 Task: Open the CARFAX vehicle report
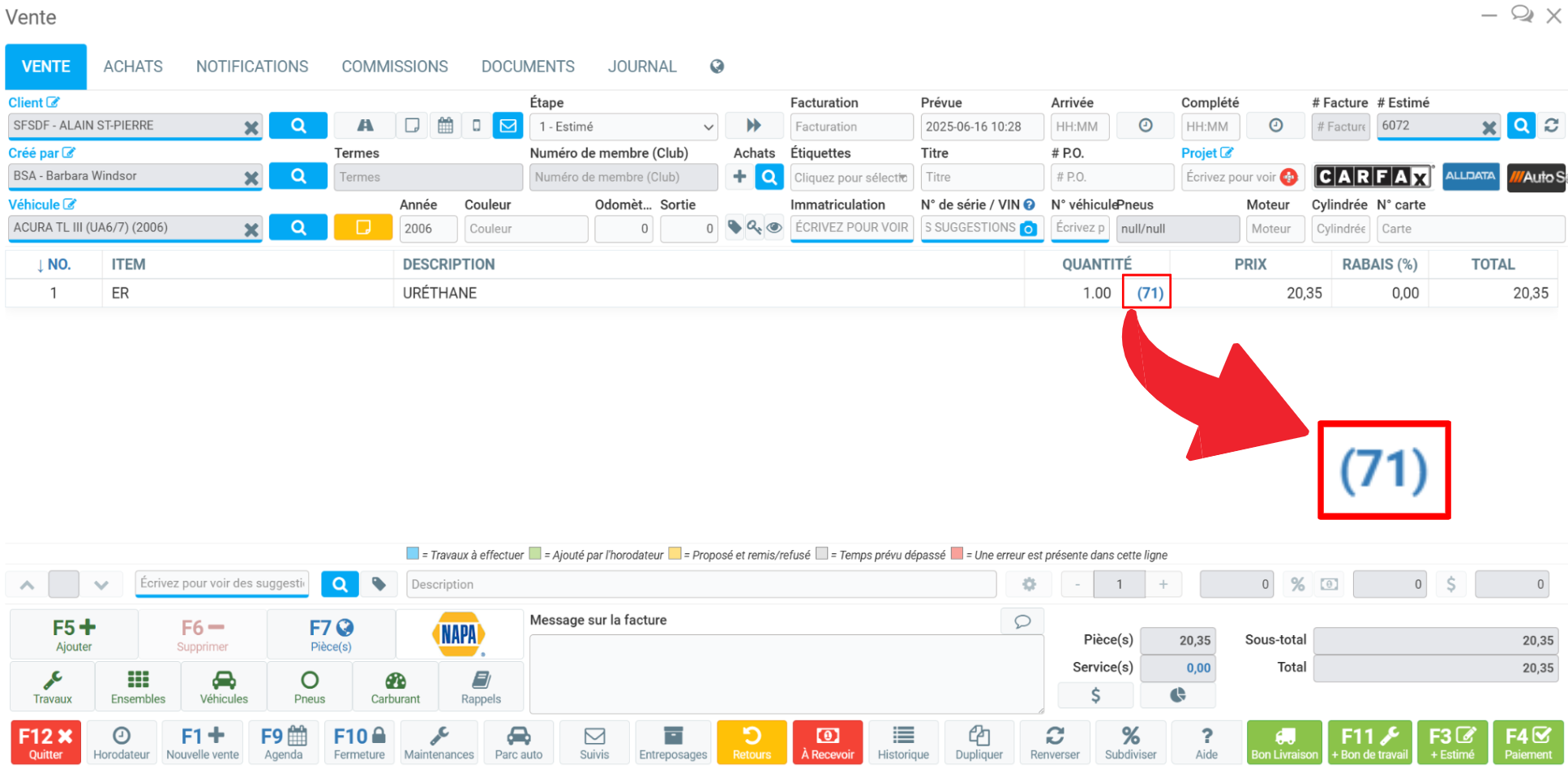[x=1373, y=177]
